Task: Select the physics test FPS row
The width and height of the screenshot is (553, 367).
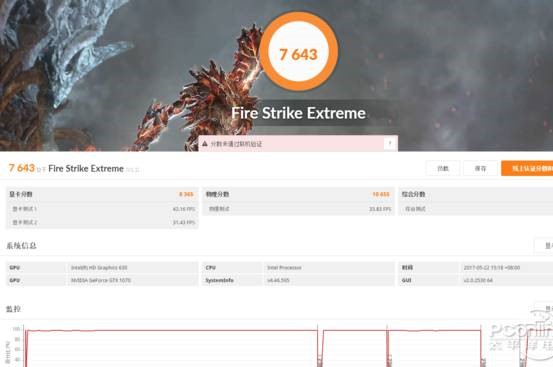Action: (298, 209)
